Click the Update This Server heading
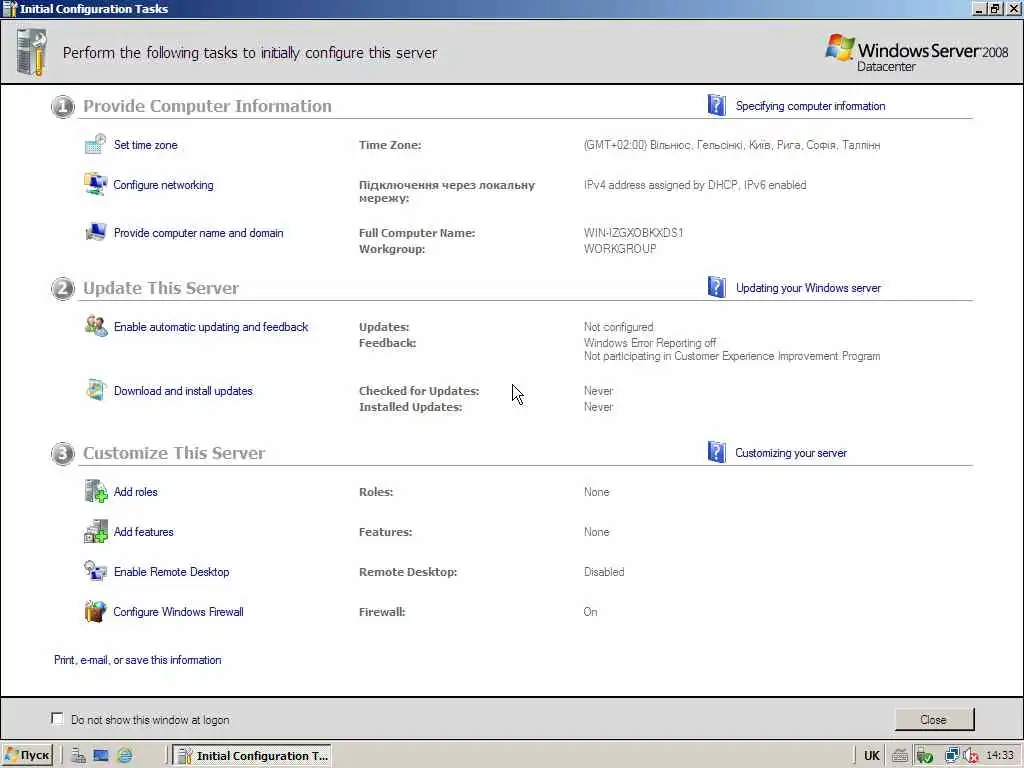The height and width of the screenshot is (768, 1024). 161,288
